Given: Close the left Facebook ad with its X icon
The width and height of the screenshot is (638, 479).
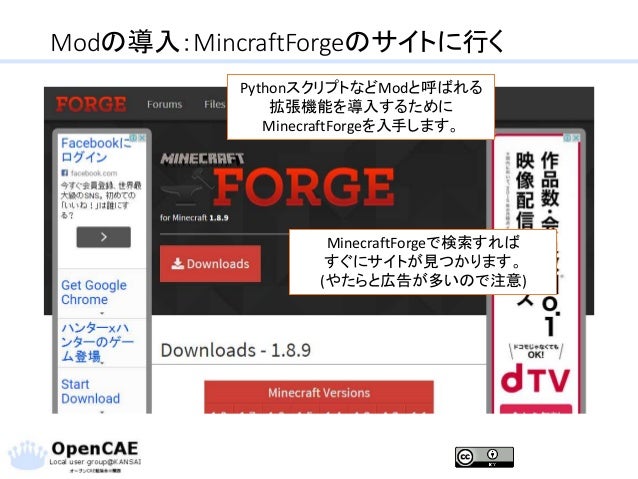Looking at the screenshot, I should point(142,138).
